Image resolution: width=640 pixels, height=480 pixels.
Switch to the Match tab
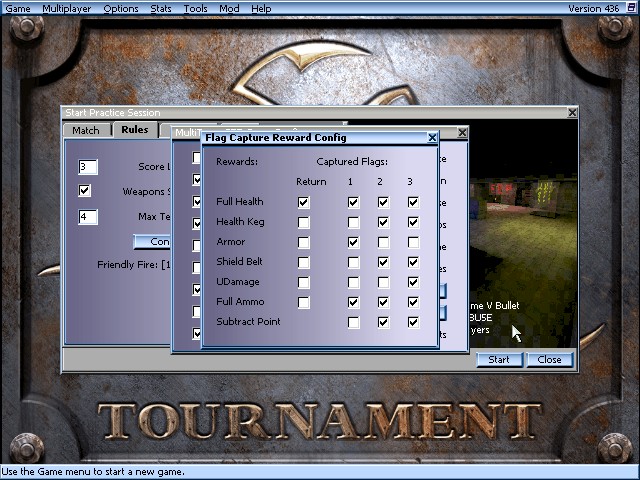pyautogui.click(x=86, y=130)
